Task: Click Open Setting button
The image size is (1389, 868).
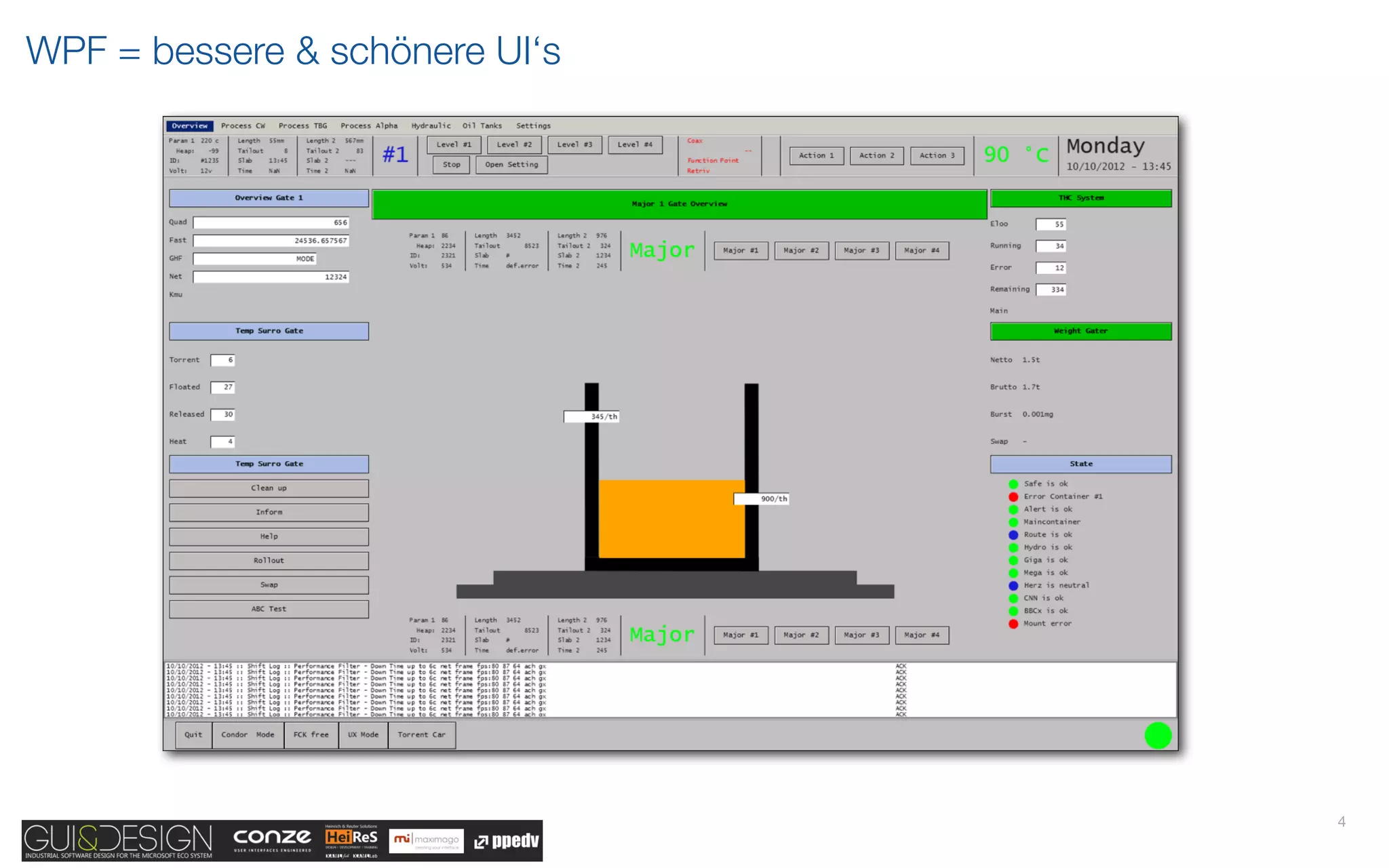Action: (x=511, y=165)
